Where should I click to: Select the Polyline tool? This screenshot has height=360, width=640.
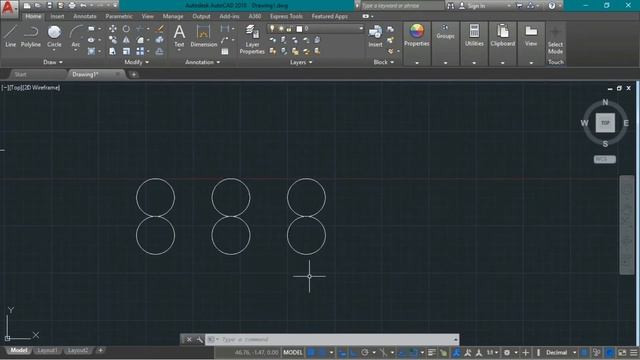point(31,36)
